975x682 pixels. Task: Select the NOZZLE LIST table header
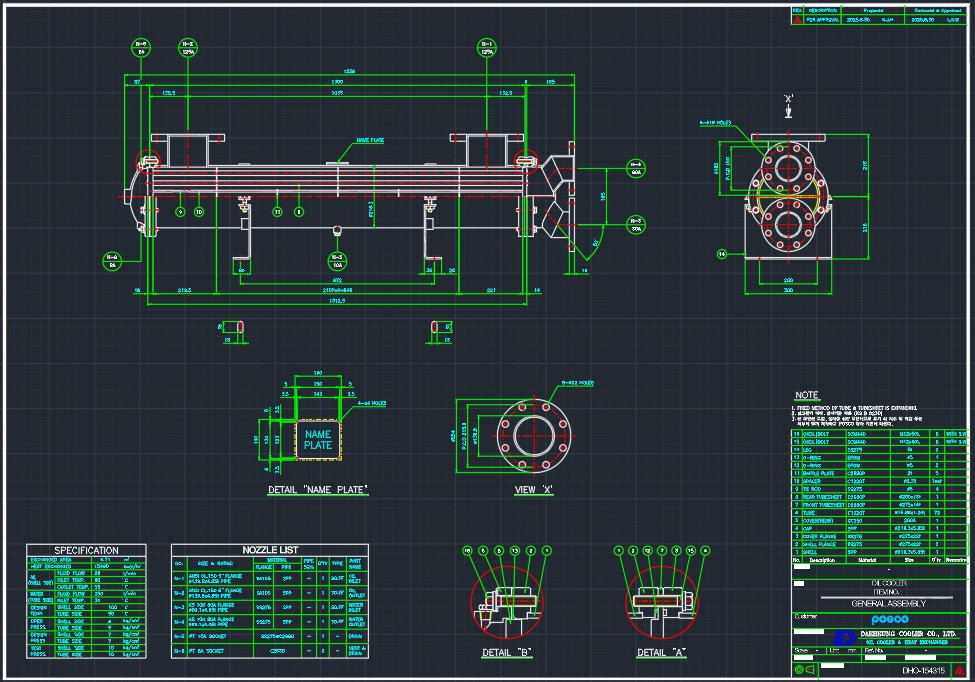click(270, 550)
